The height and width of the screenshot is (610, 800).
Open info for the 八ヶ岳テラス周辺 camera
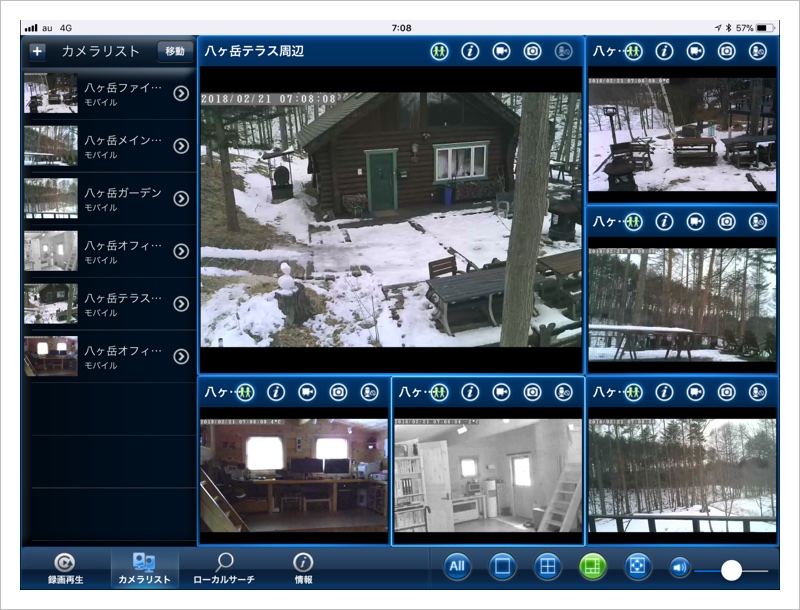[x=470, y=51]
